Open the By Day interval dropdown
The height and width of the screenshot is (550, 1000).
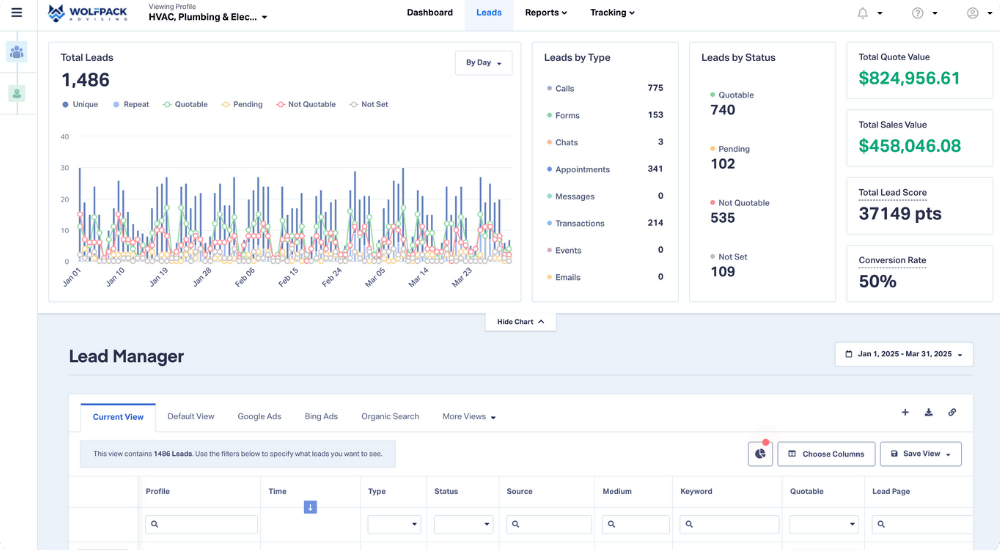click(483, 62)
